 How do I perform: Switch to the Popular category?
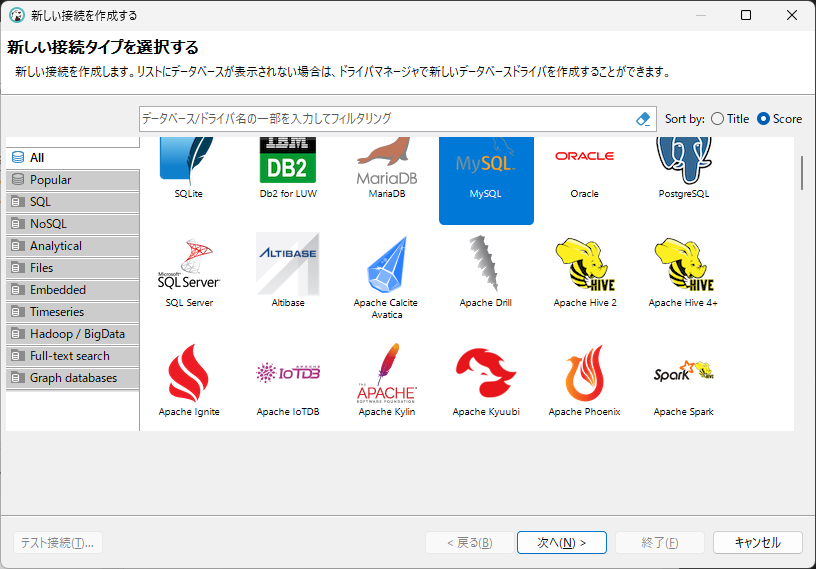73,180
